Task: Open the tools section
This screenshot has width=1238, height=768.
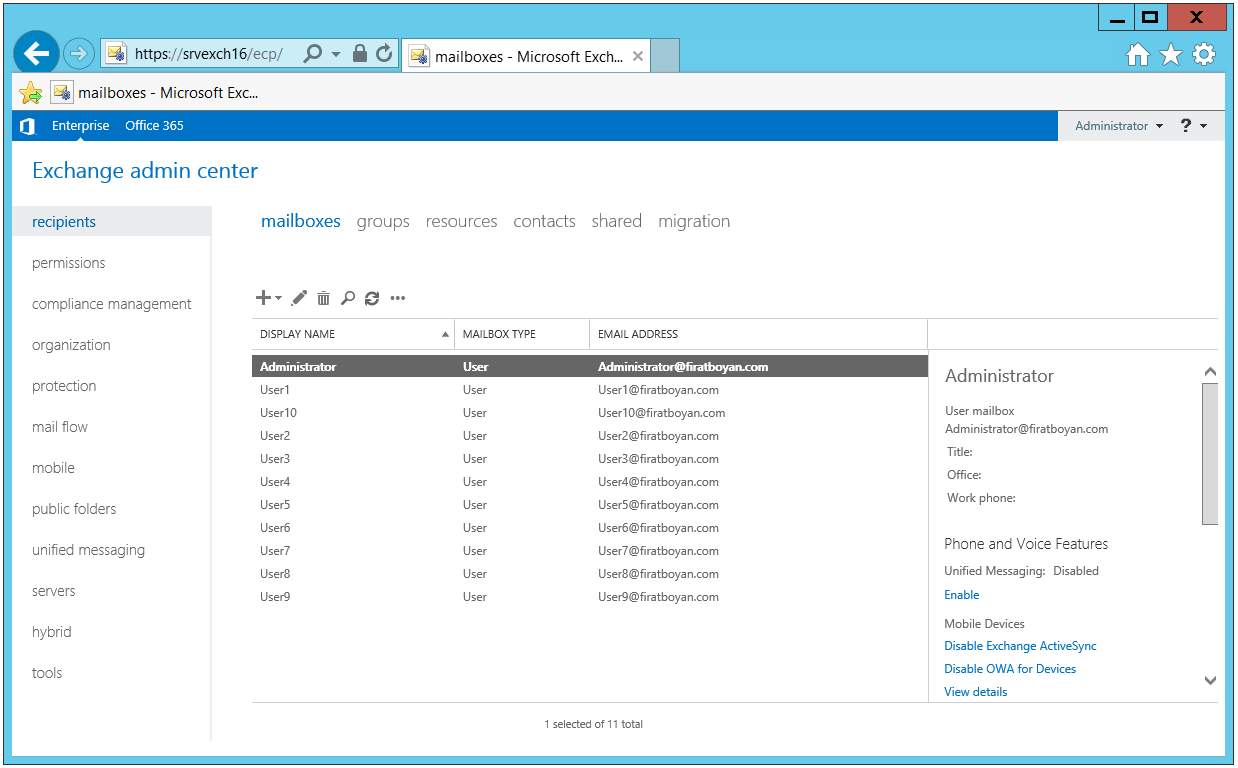Action: [x=47, y=673]
